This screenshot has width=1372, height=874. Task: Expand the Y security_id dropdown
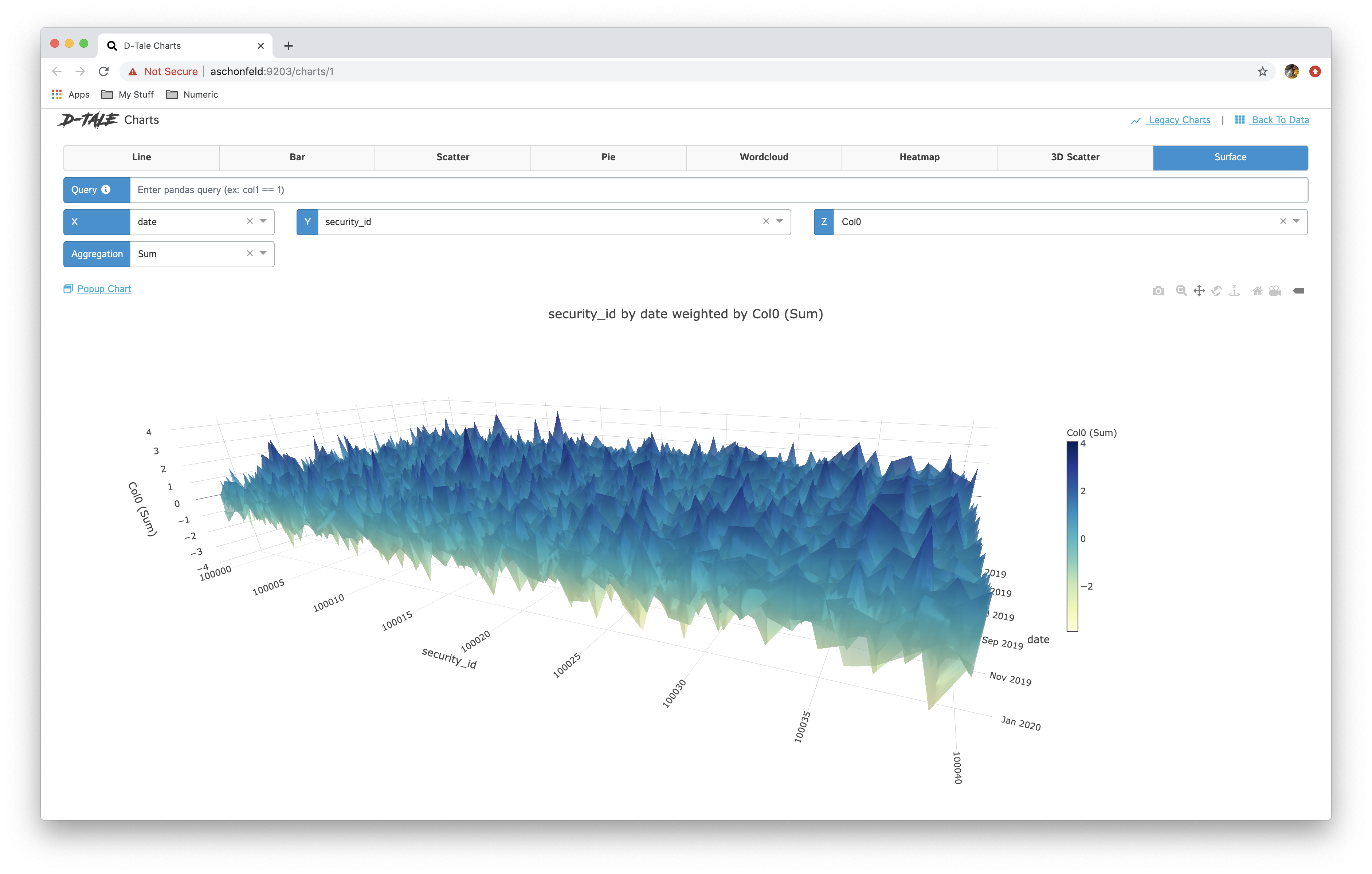(x=779, y=221)
